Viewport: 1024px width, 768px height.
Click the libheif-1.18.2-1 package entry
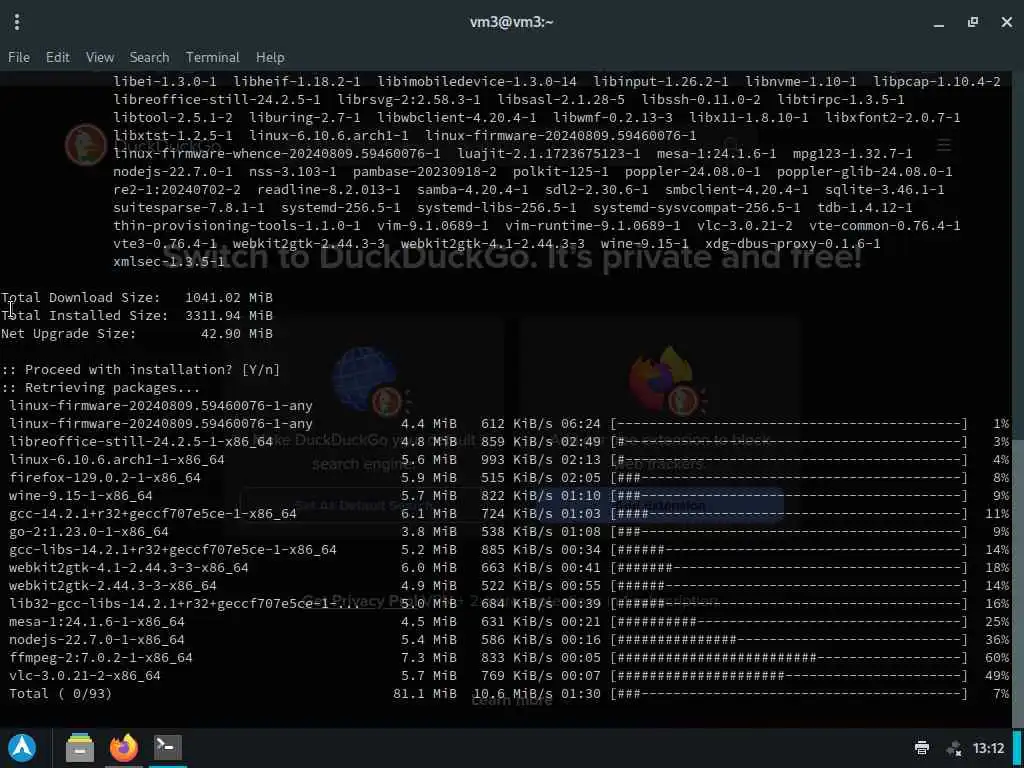pos(296,82)
